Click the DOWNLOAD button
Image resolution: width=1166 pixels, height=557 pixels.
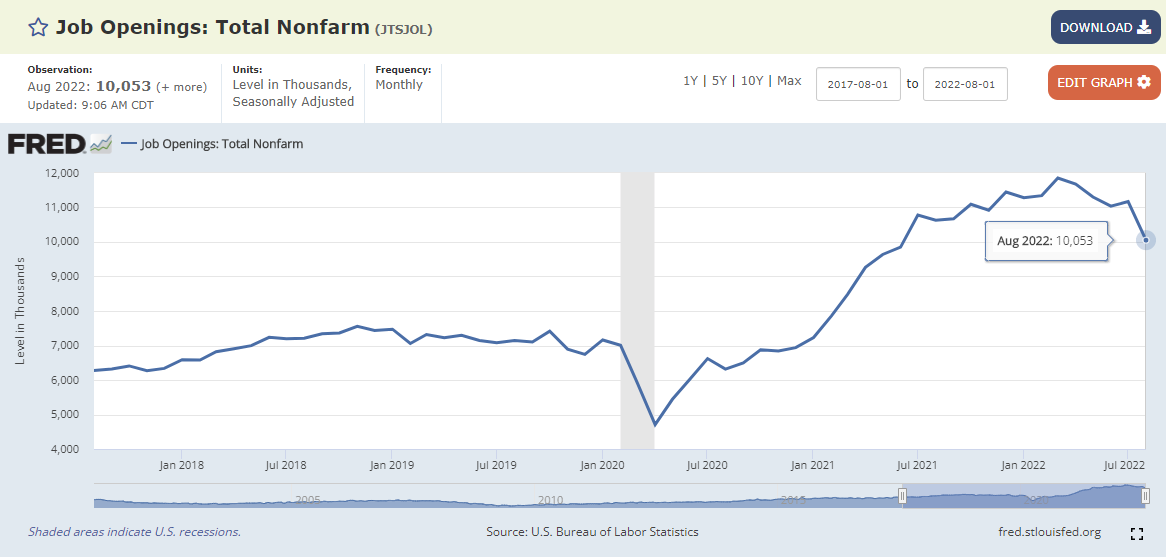pyautogui.click(x=1106, y=28)
